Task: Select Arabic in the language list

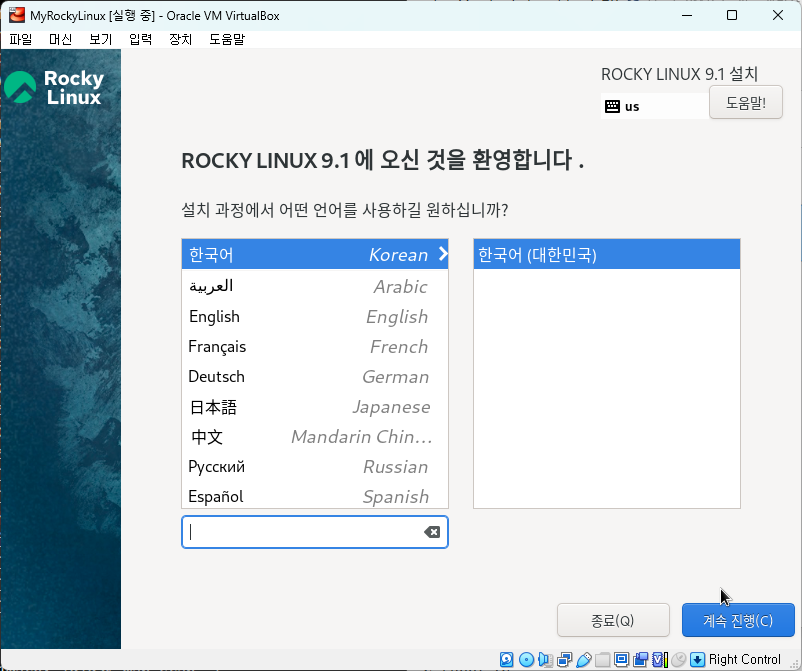Action: (315, 286)
